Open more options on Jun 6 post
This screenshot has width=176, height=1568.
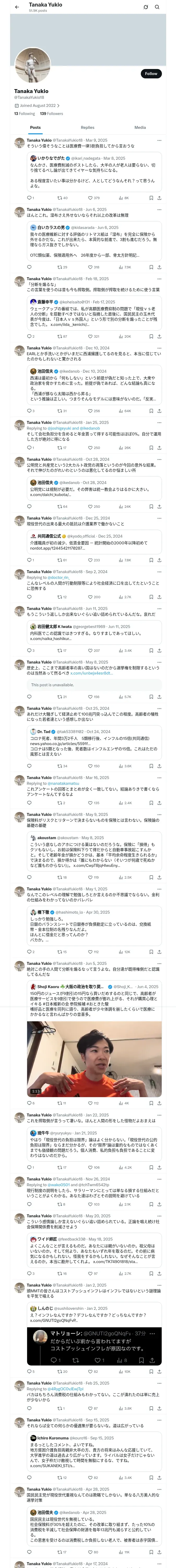[160, 209]
